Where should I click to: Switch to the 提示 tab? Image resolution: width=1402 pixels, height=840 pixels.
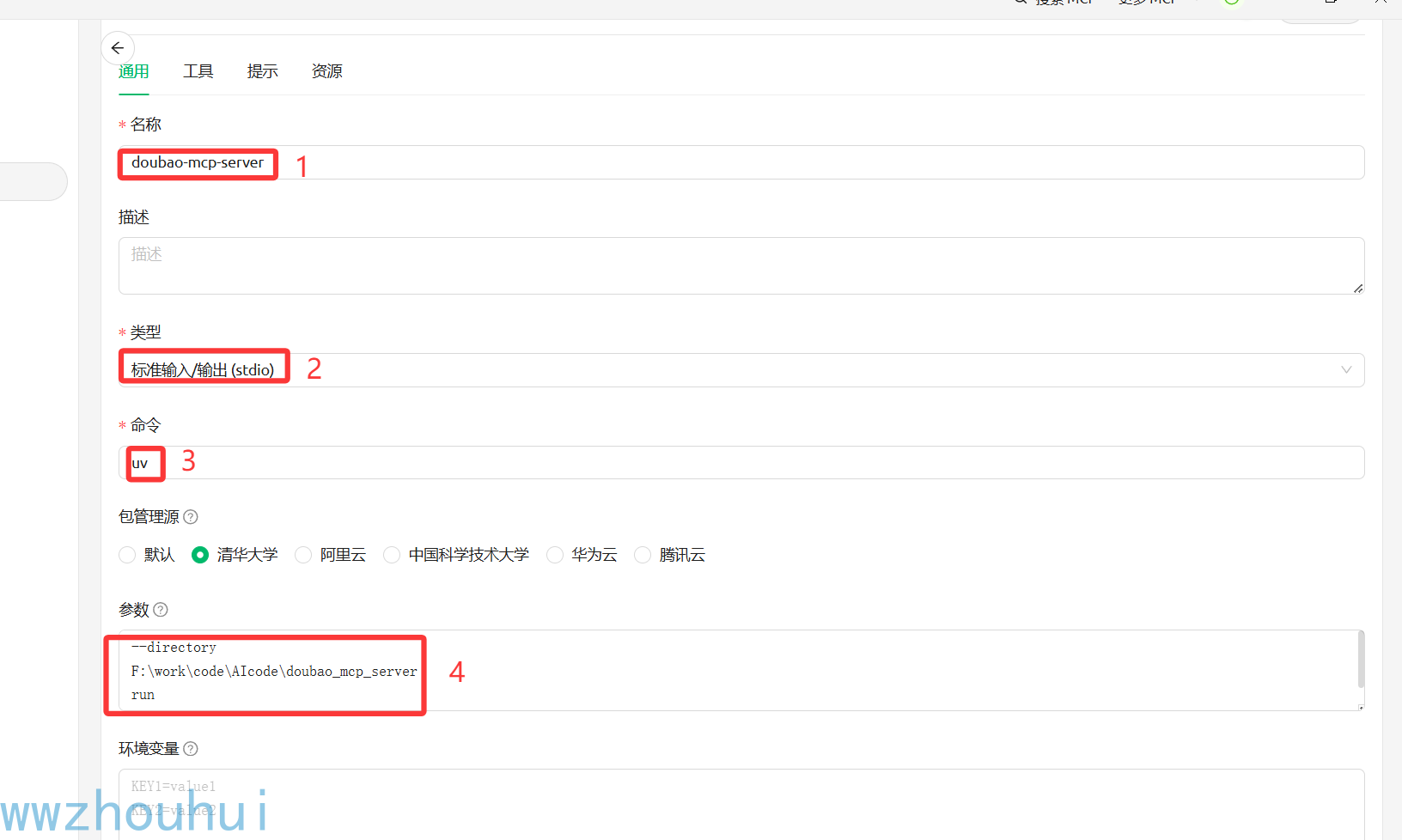262,71
